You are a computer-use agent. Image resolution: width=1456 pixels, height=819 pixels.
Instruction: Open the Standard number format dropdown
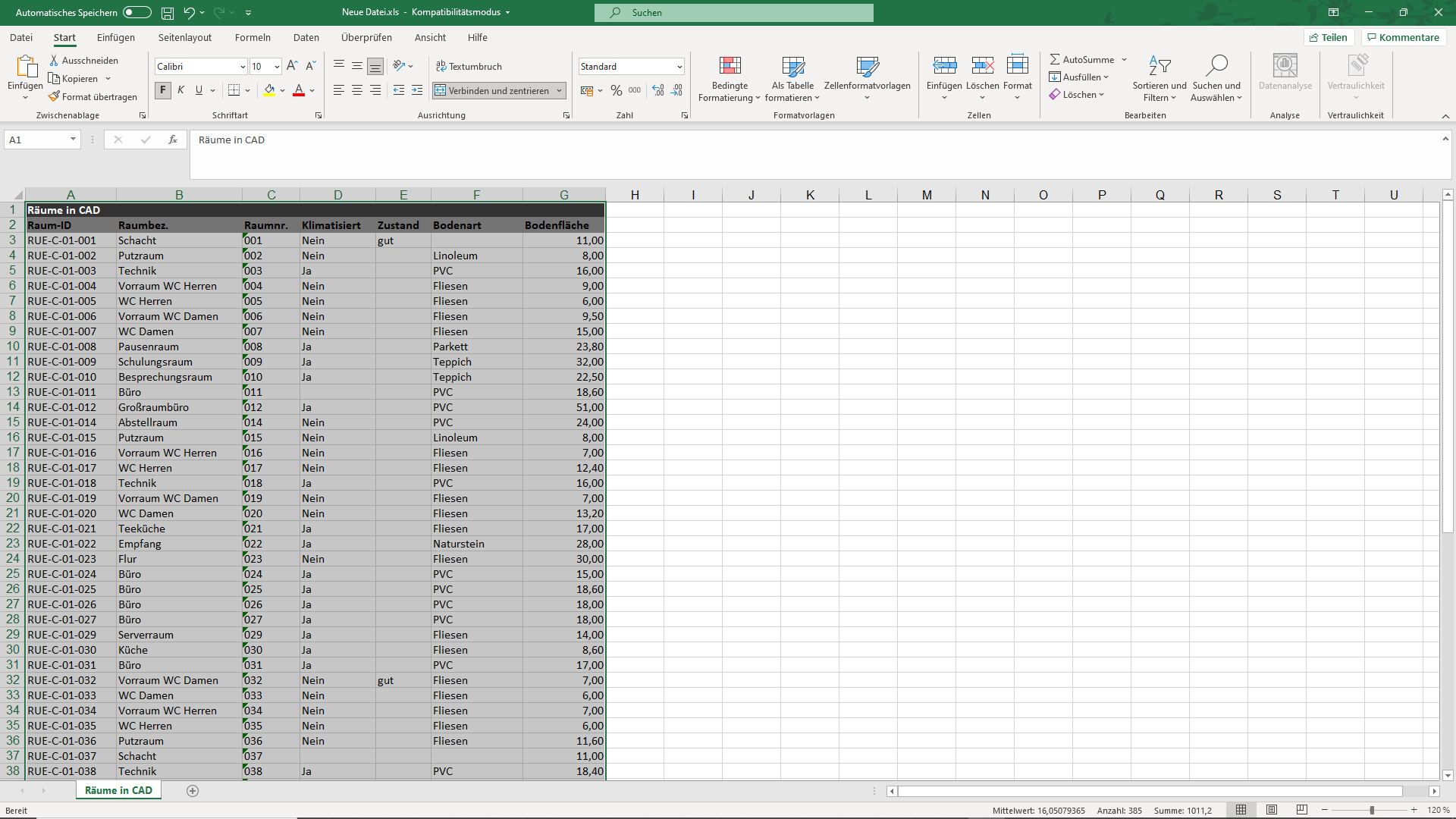click(x=679, y=67)
